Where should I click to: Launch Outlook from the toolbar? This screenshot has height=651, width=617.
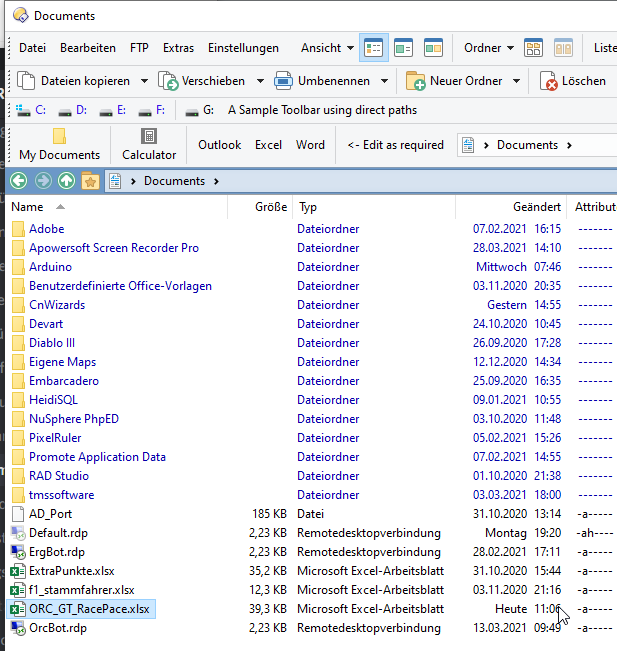219,144
